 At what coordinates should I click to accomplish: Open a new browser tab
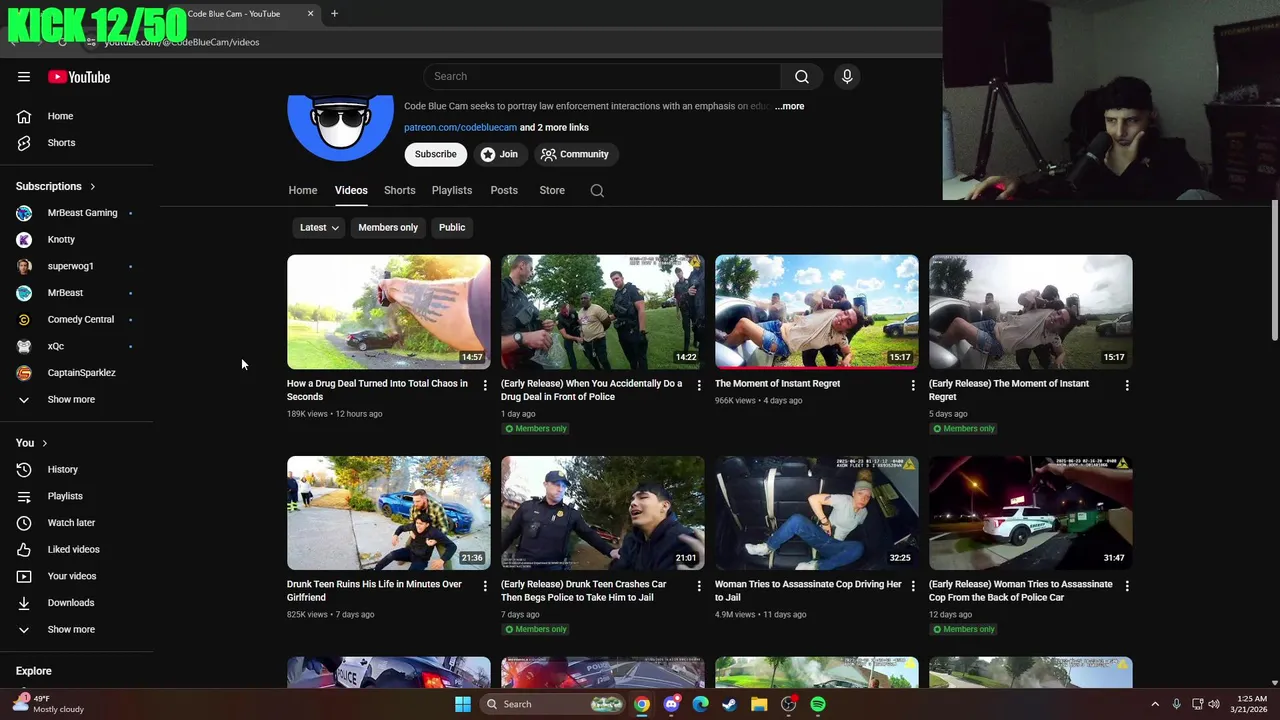(x=334, y=14)
